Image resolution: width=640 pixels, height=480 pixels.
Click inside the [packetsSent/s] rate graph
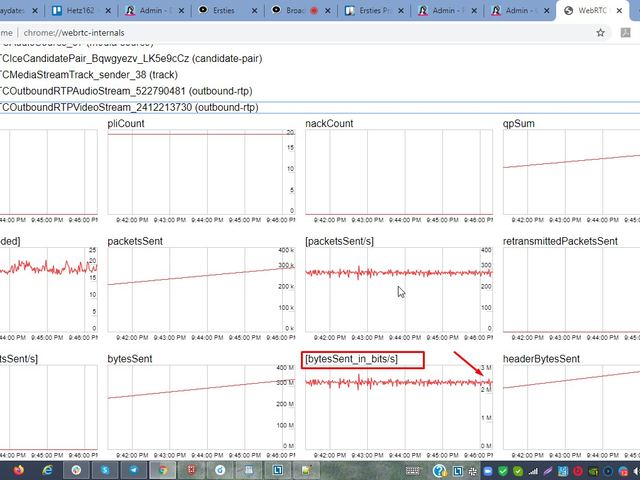(x=399, y=290)
